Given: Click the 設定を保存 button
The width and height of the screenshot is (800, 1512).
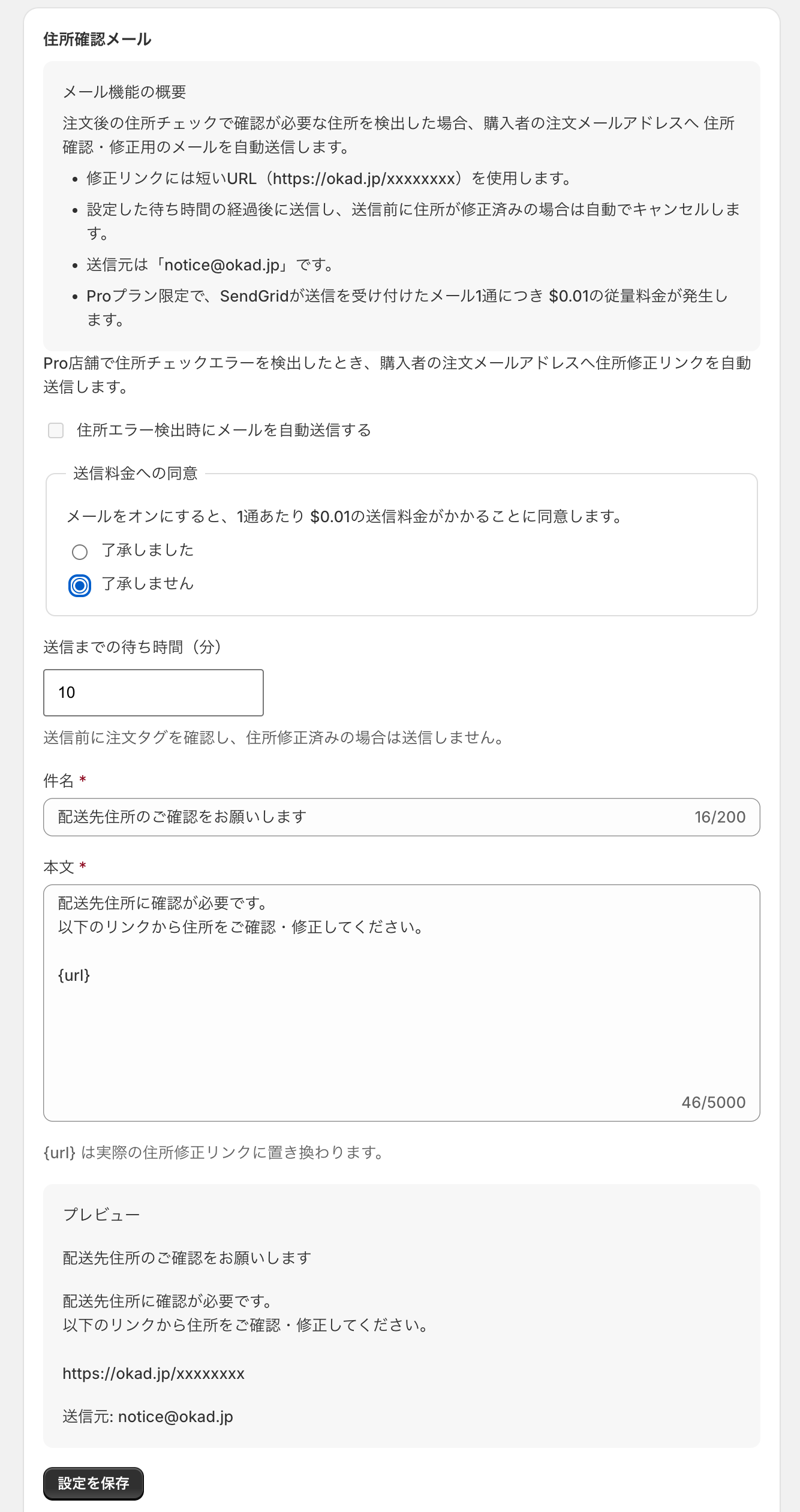Looking at the screenshot, I should [x=94, y=1484].
